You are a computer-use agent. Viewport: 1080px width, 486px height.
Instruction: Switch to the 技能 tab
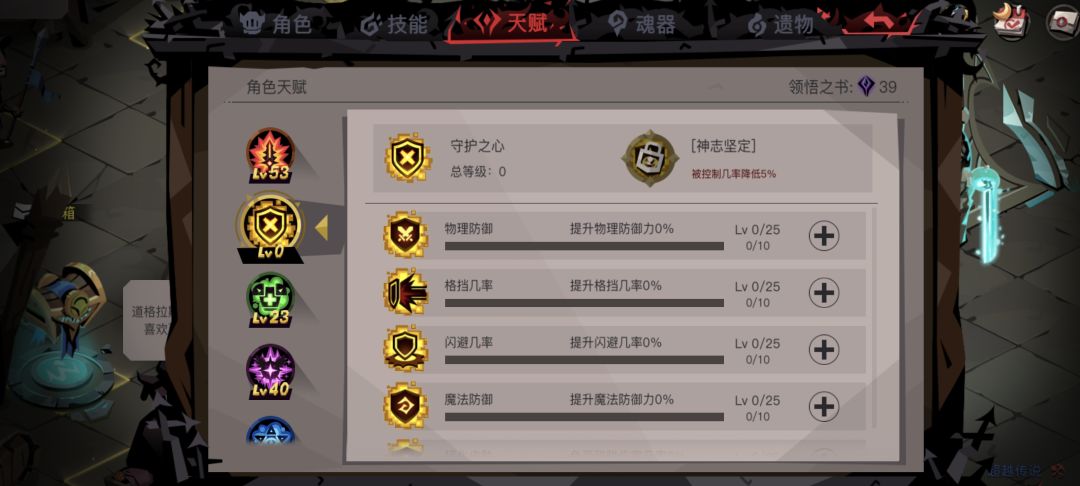point(394,24)
